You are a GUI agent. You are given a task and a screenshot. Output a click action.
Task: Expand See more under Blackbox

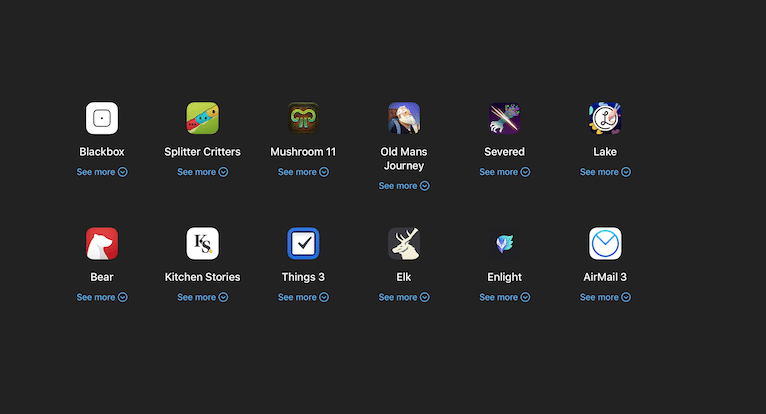pos(102,172)
